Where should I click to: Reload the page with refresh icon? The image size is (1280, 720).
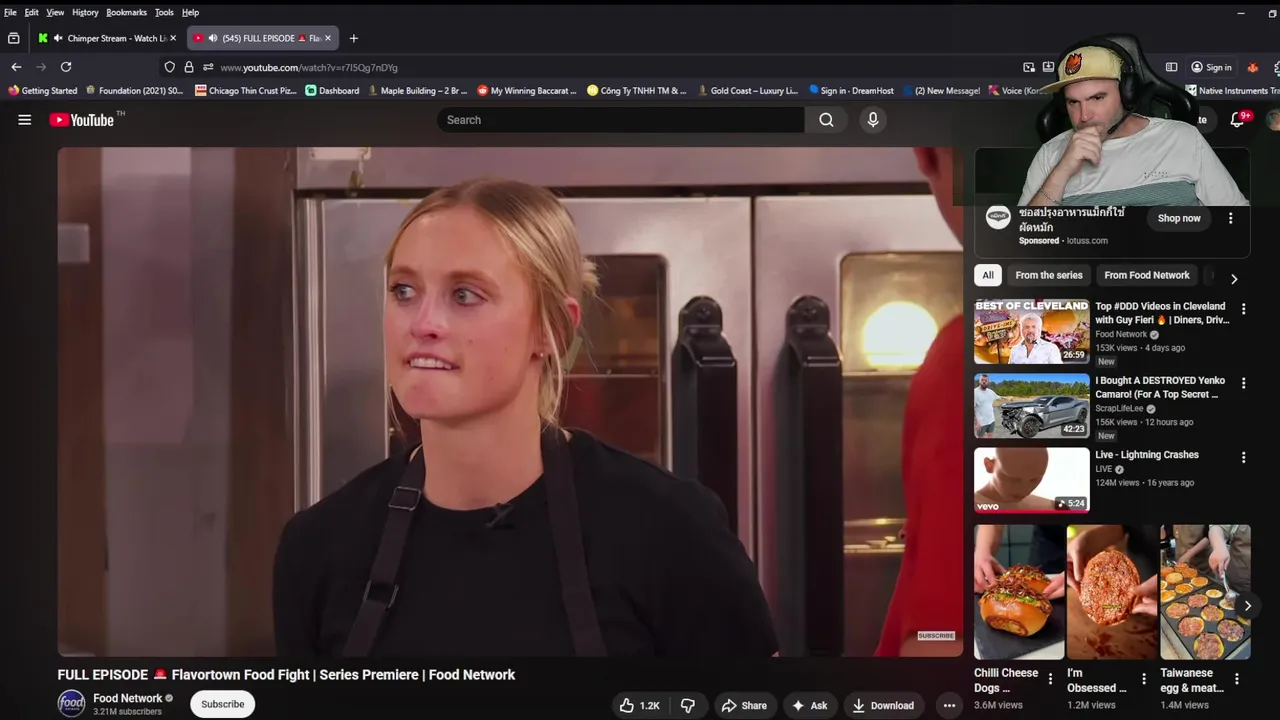(66, 67)
